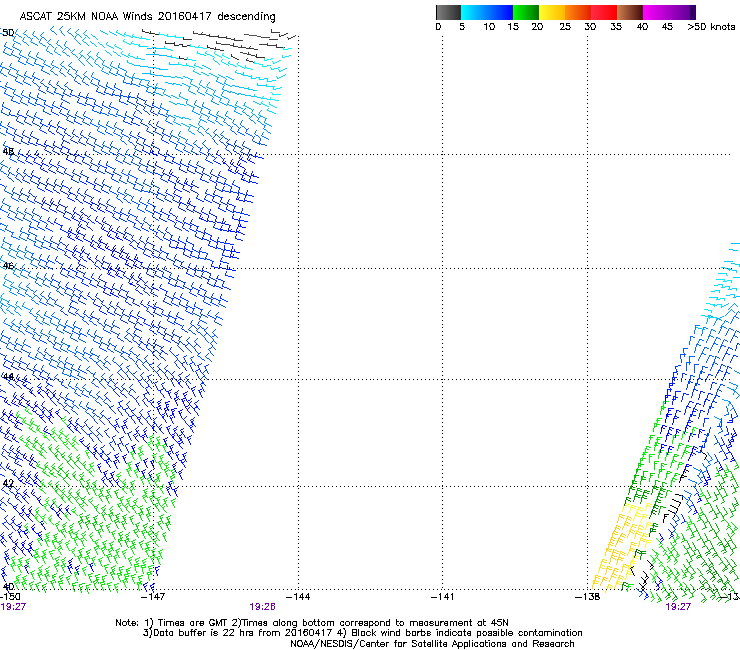Click the latitude axis label "48"
Viewport: 740px width, 650px height.
8,152
